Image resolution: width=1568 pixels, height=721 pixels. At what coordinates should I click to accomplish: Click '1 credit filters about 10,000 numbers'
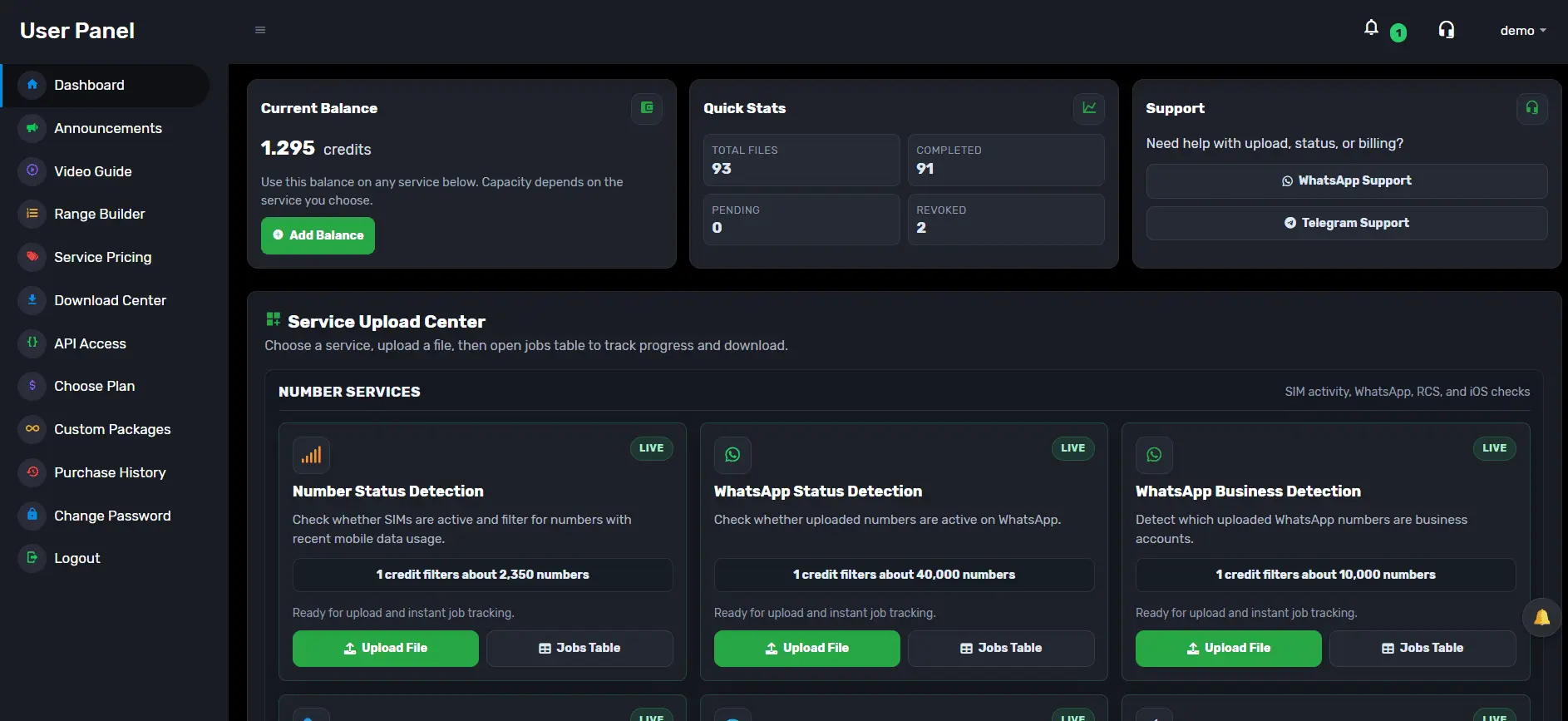(1326, 575)
